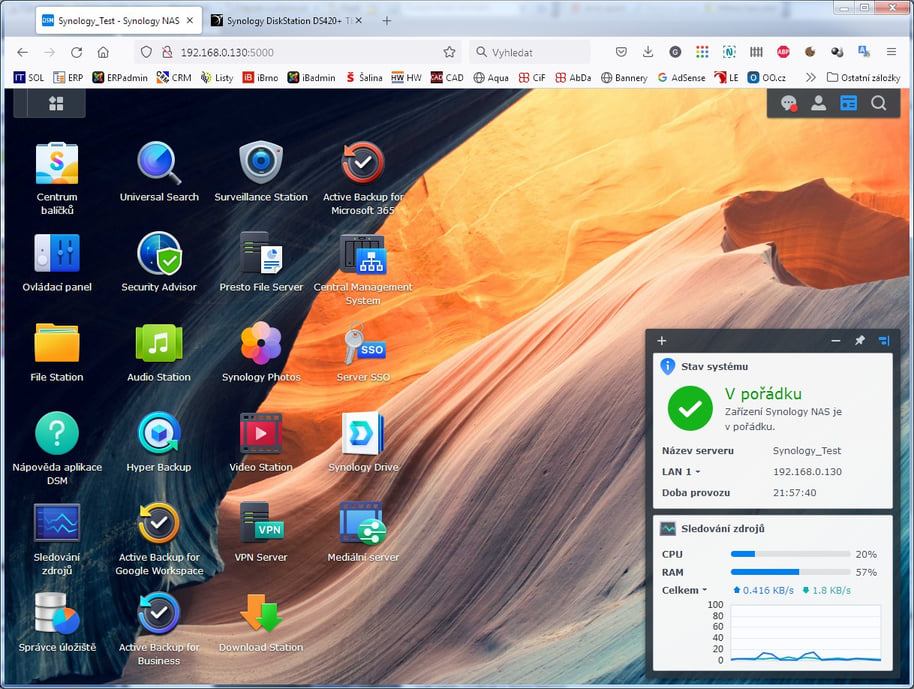Open File Station
The image size is (914, 689).
[x=57, y=343]
